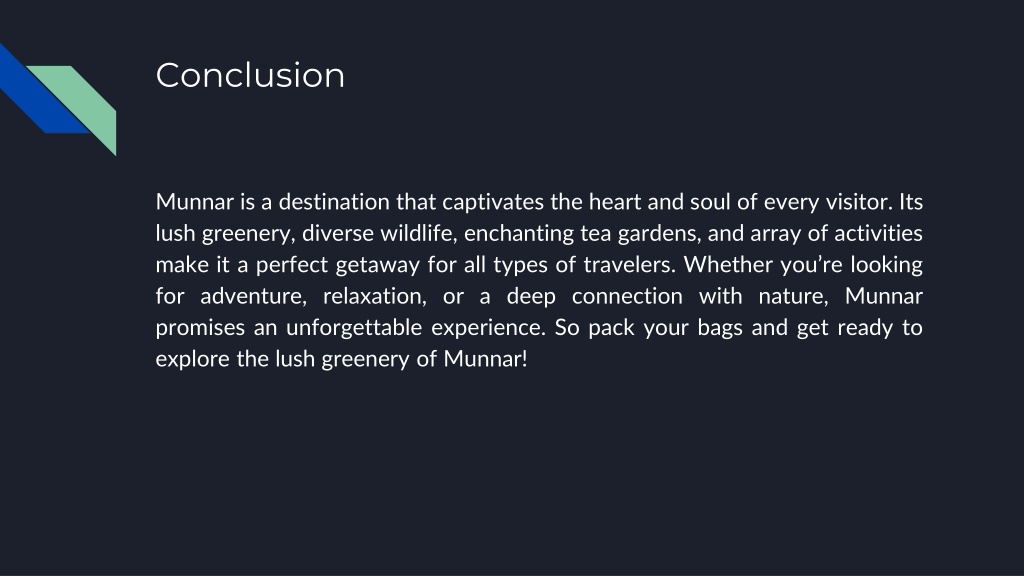Click the words "tea gardens"

pyautogui.click(x=640, y=233)
